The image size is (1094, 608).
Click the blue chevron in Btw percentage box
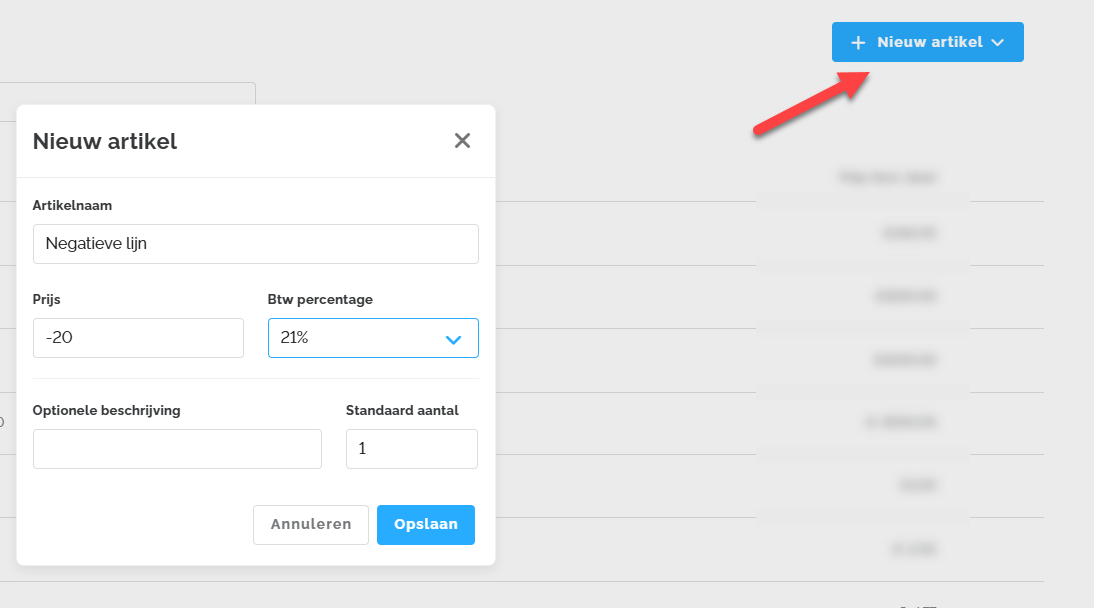(454, 340)
